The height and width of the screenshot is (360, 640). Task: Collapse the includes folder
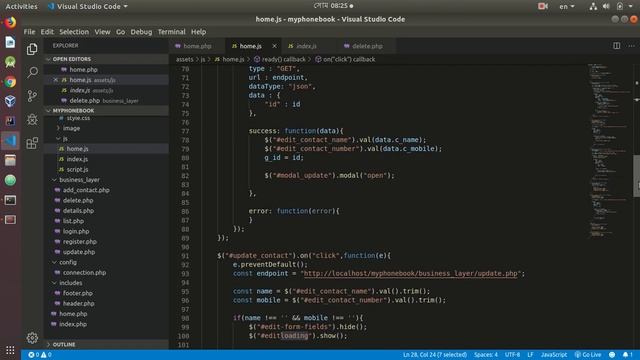click(70, 283)
